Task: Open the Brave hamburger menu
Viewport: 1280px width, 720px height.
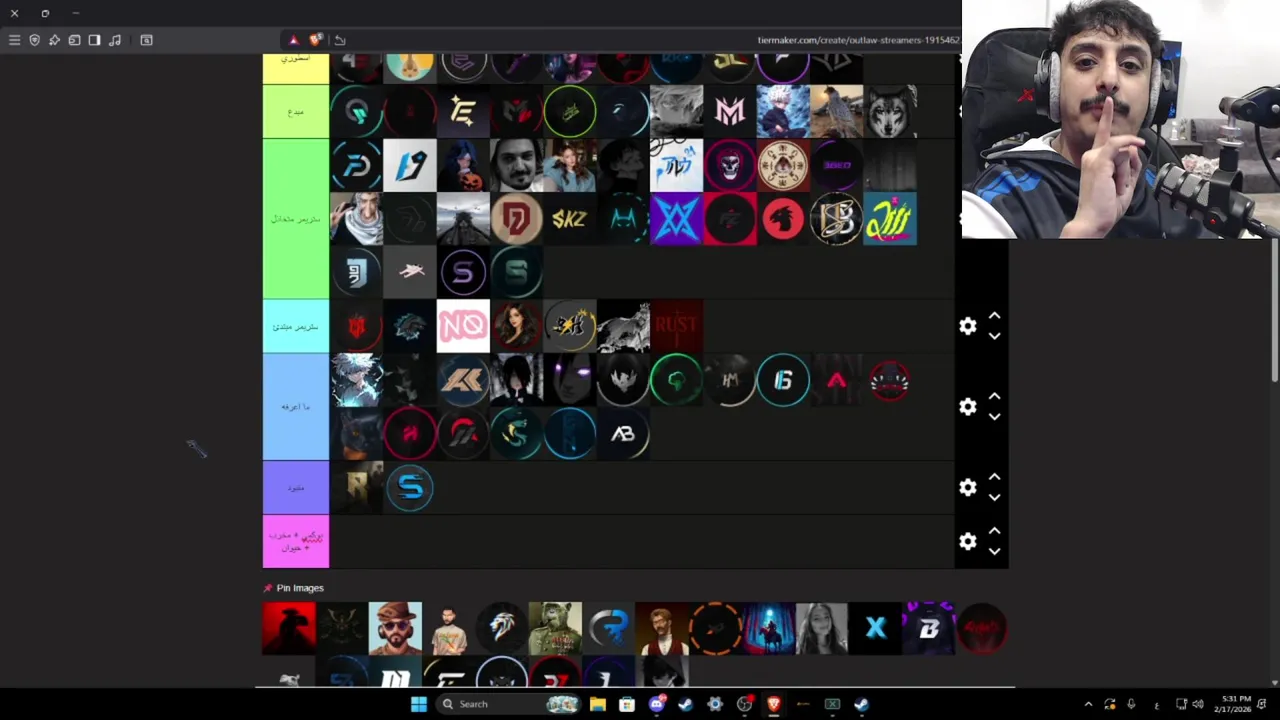Action: click(14, 40)
